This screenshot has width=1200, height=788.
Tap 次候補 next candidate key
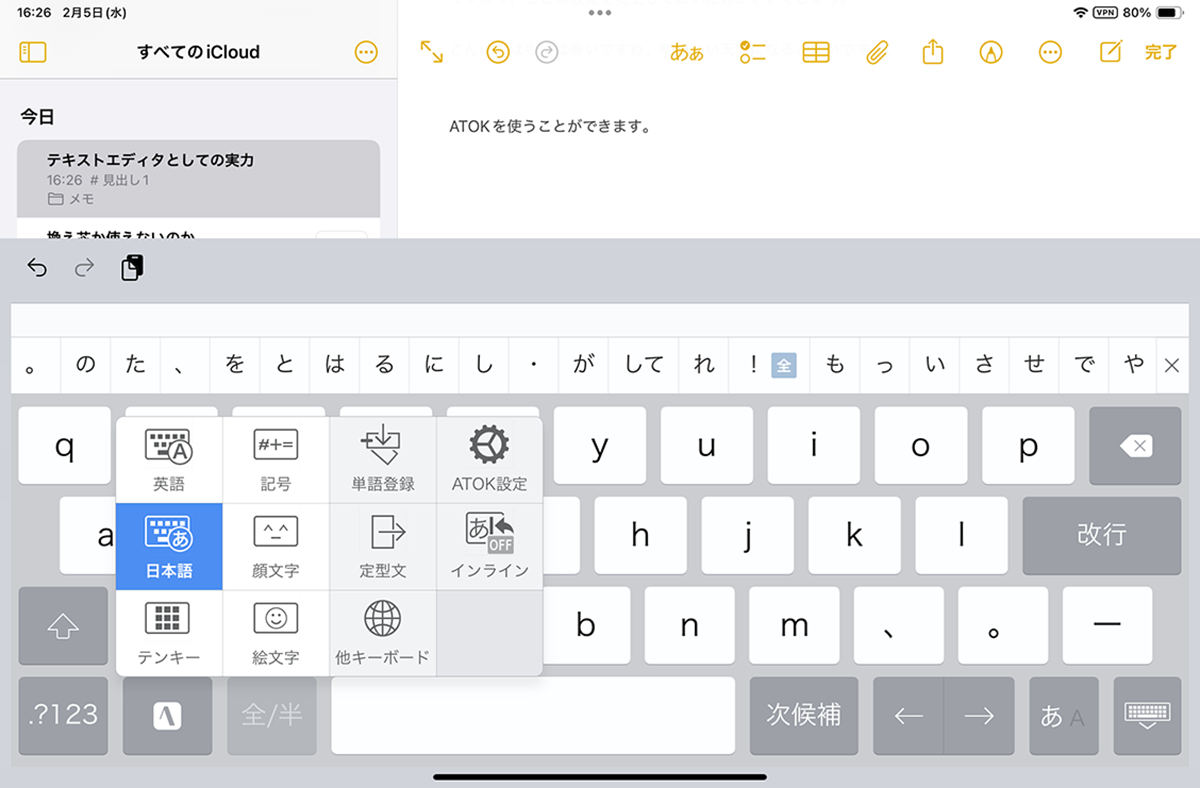pos(804,715)
